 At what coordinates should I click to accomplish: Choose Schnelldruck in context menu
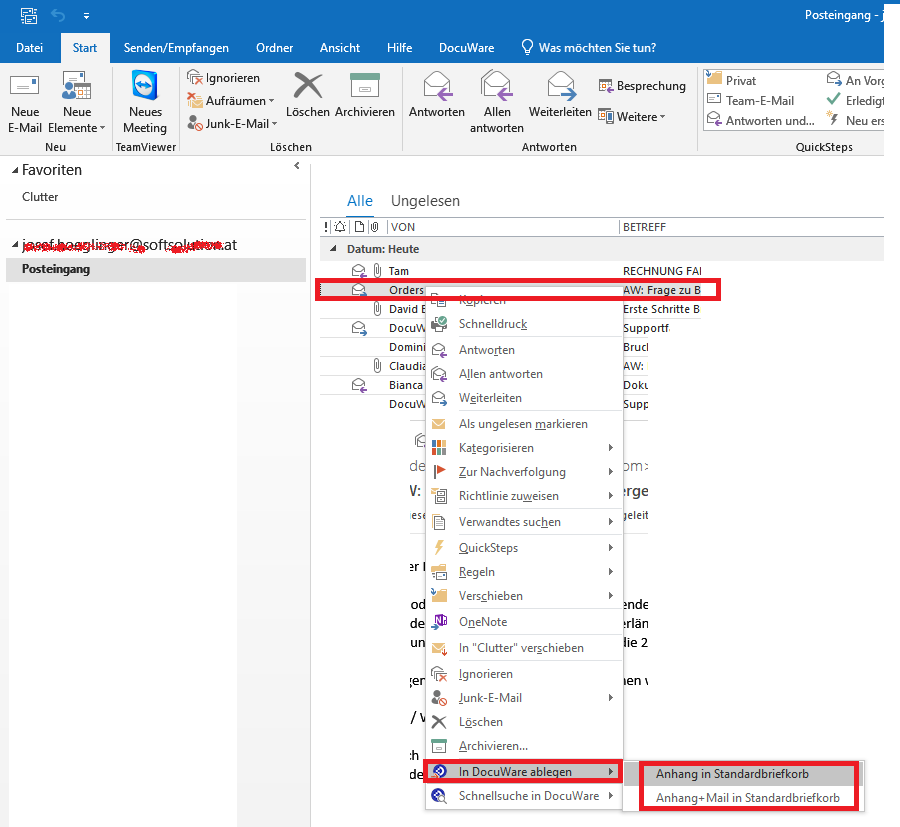[x=524, y=324]
